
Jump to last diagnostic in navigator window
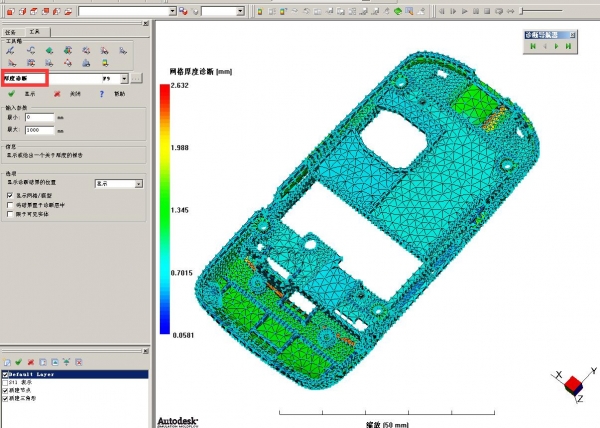pos(568,46)
